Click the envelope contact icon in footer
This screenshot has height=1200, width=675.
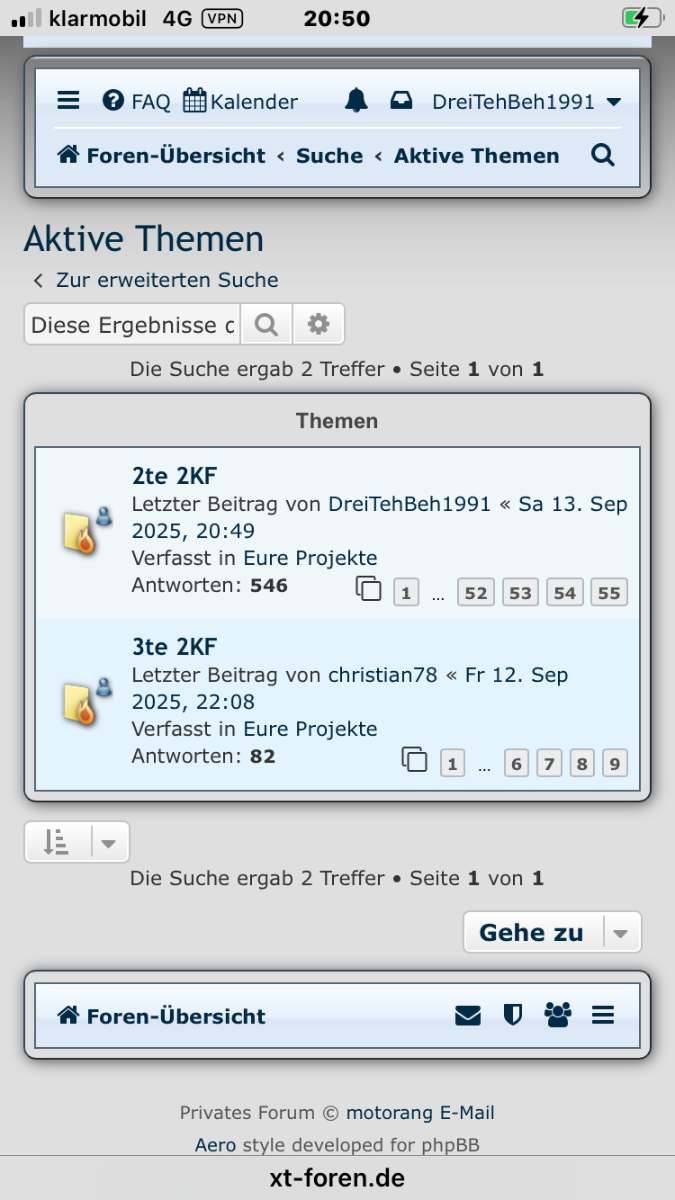pyautogui.click(x=468, y=1016)
